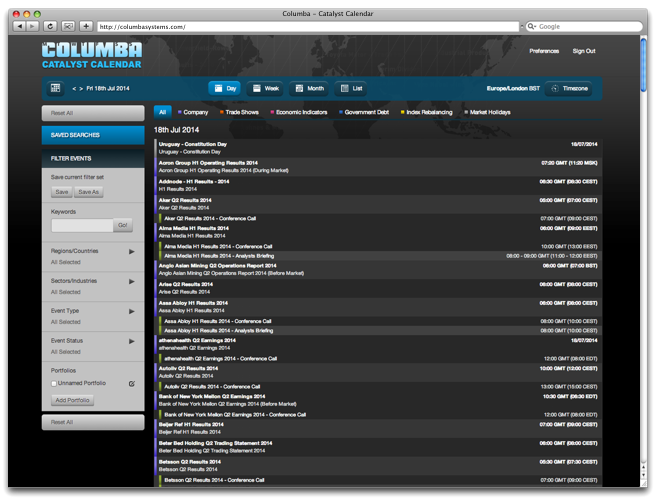Viewport: 655px width, 498px height.
Task: Filter by Company events
Action: click(193, 112)
